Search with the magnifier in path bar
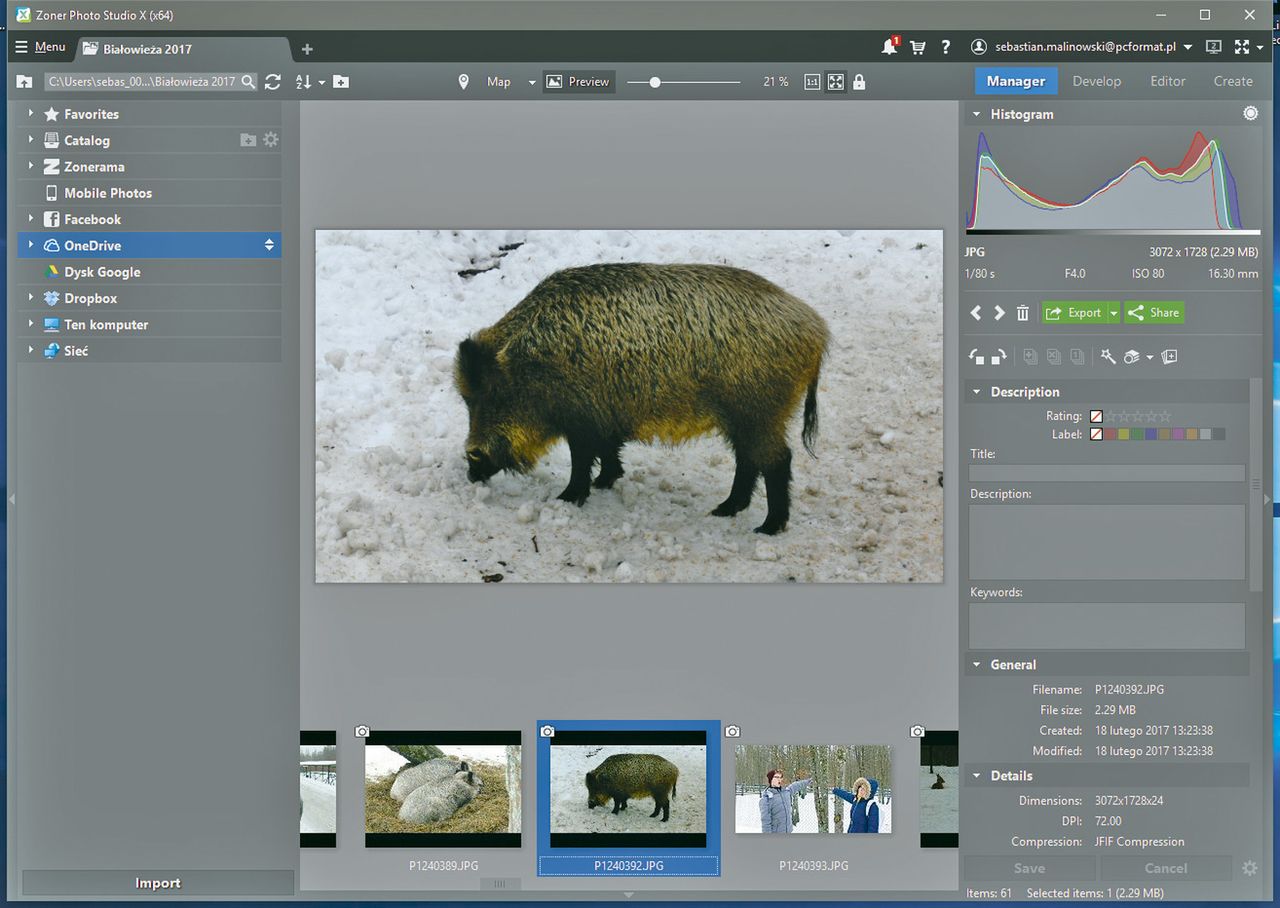The width and height of the screenshot is (1280, 908). point(248,82)
